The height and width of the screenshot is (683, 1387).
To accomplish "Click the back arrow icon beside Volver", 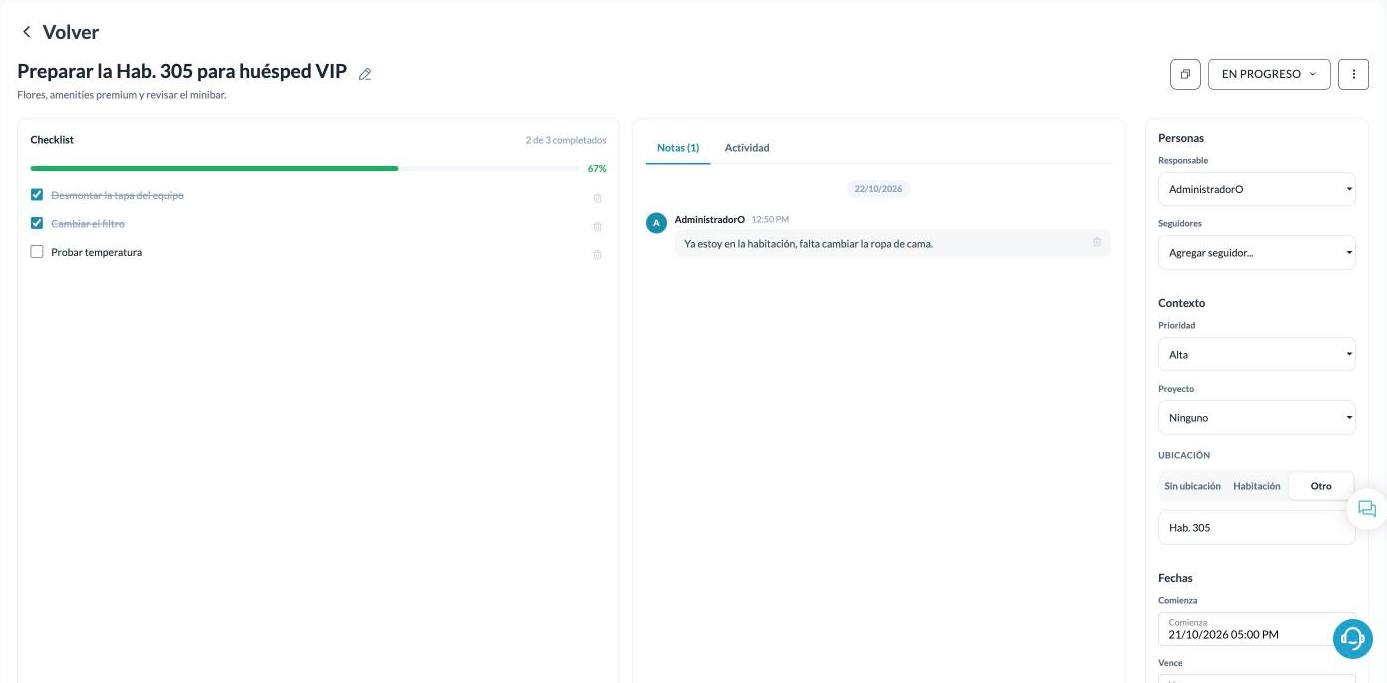I will point(26,32).
